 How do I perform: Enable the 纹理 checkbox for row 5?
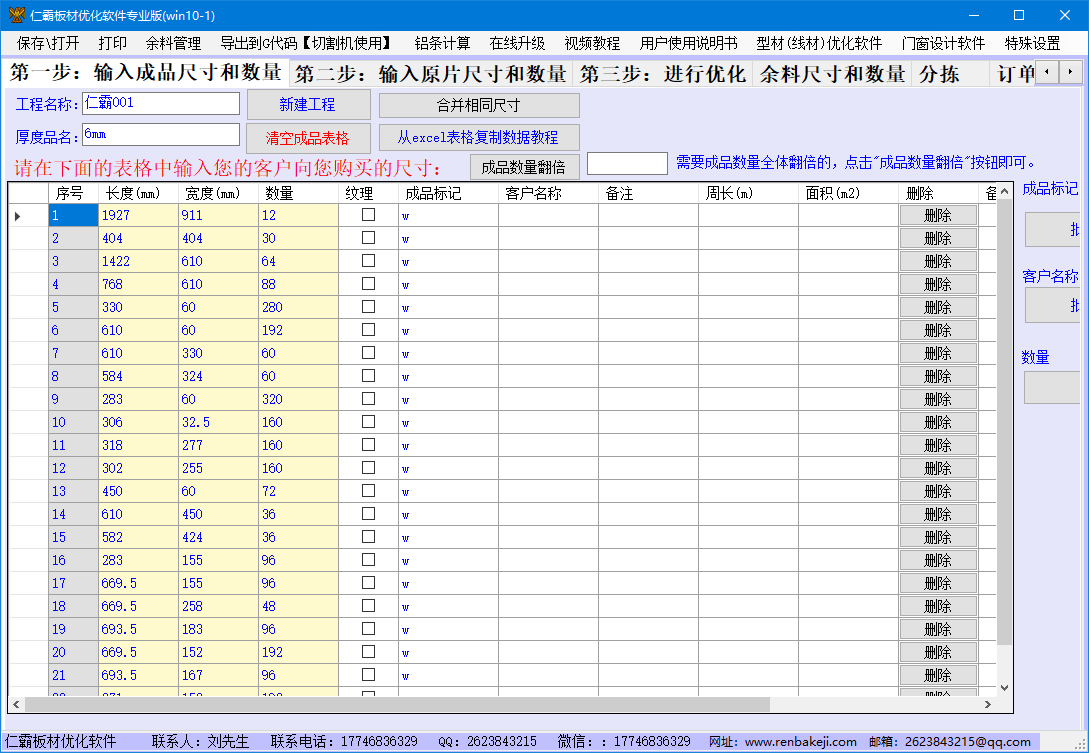pyautogui.click(x=368, y=307)
